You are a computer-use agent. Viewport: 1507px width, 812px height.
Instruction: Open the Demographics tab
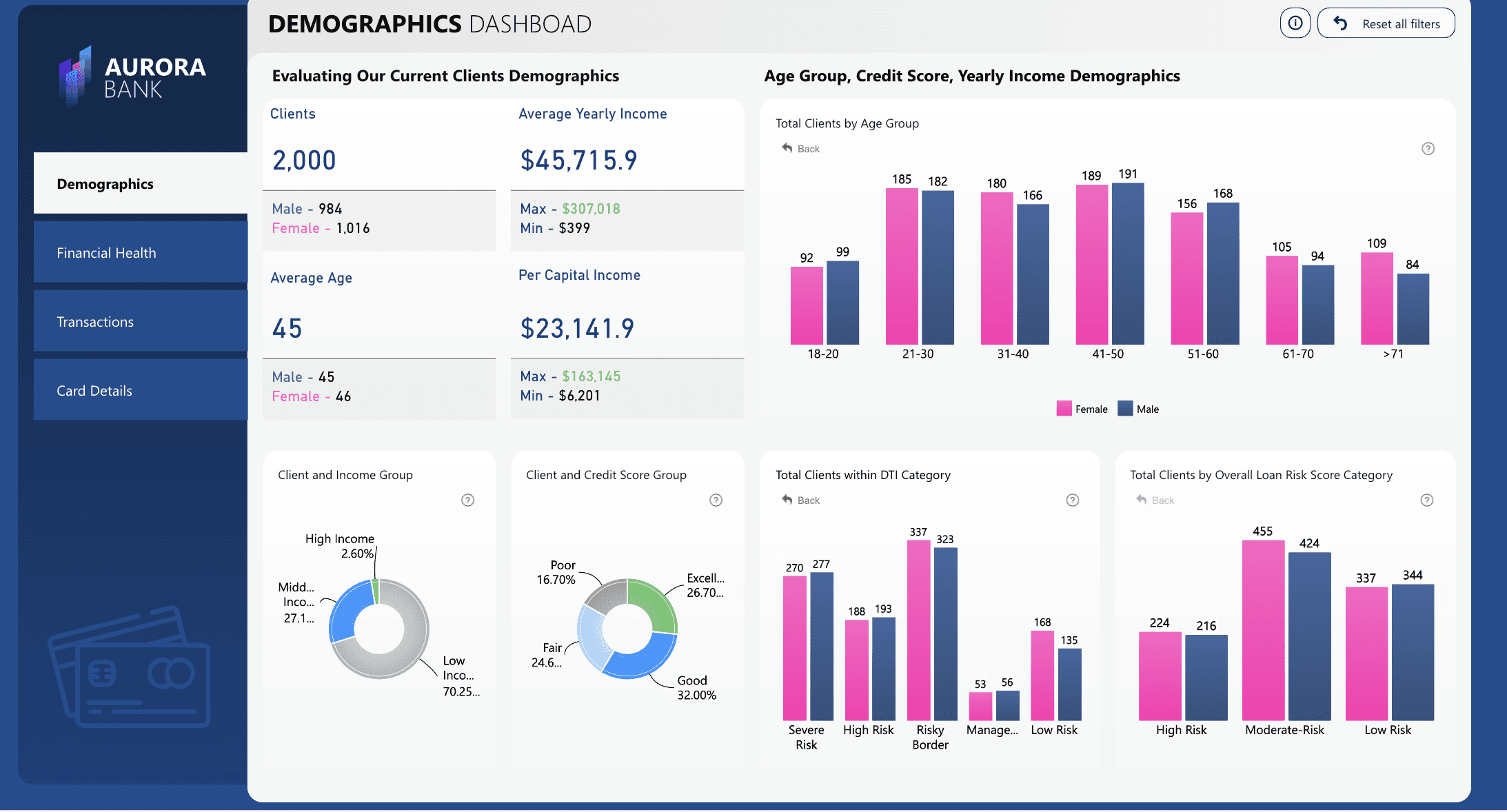click(141, 183)
